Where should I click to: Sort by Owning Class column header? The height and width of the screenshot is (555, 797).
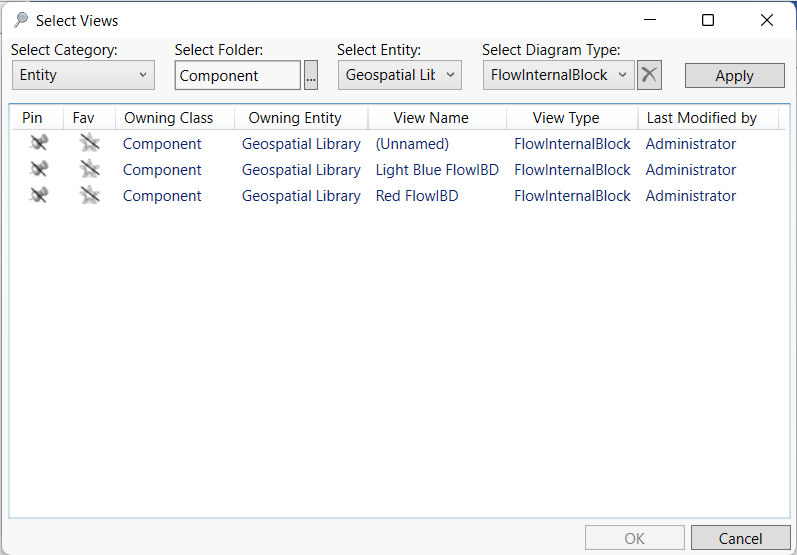168,118
